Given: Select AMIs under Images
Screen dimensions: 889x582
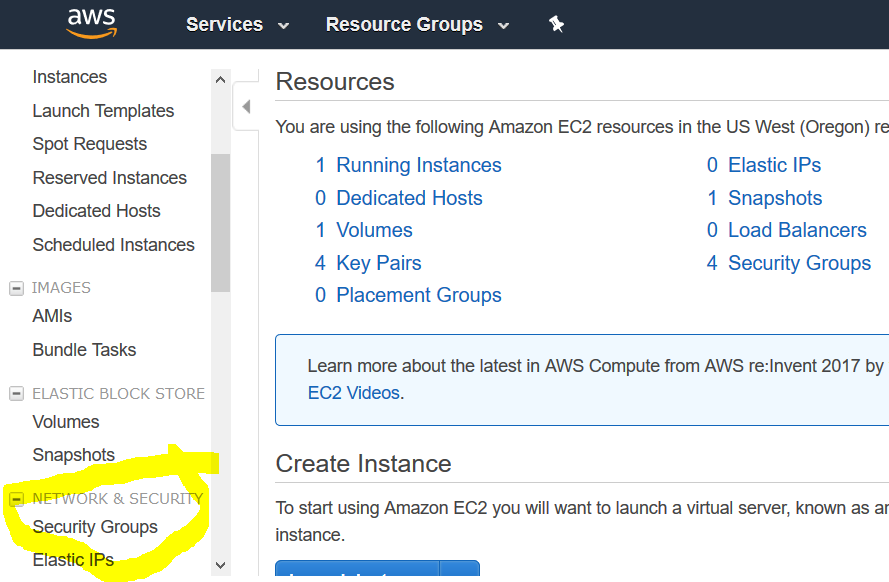Looking at the screenshot, I should pyautogui.click(x=52, y=316).
